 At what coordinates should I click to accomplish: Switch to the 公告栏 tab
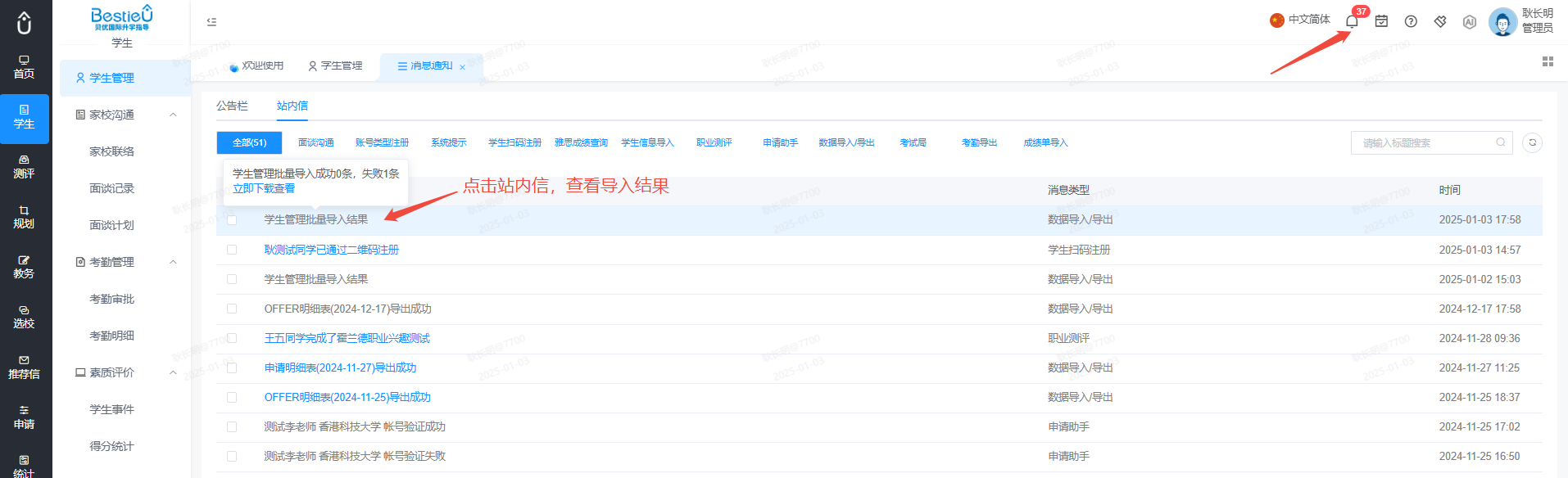coord(232,106)
